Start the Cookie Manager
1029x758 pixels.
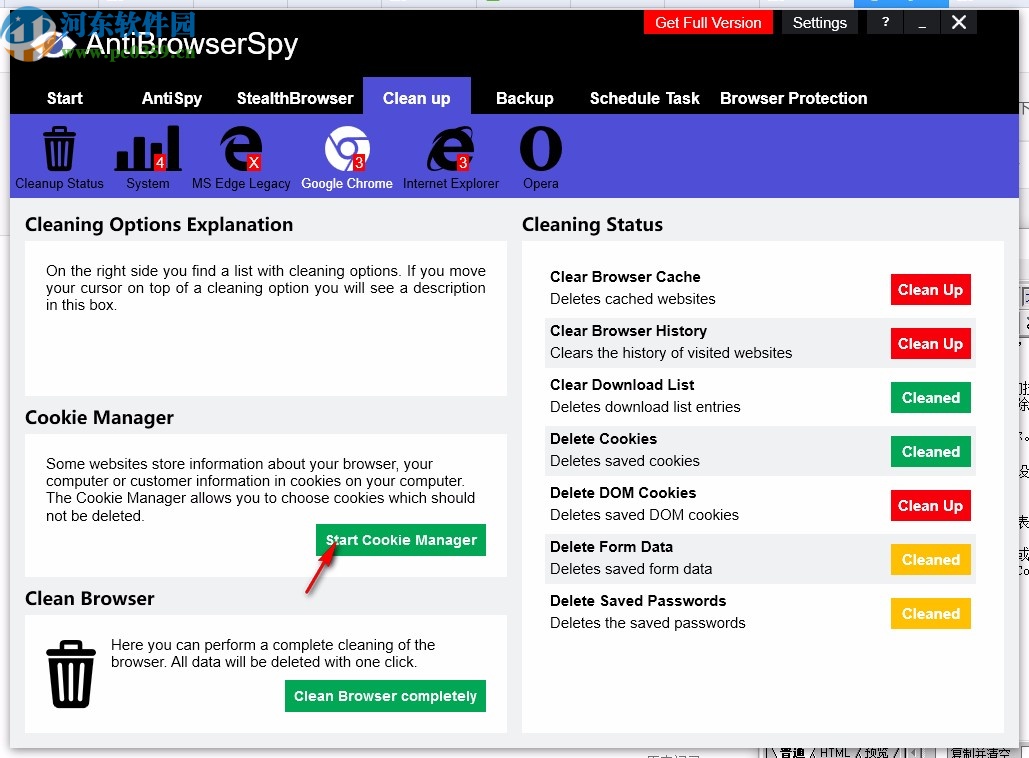coord(400,540)
